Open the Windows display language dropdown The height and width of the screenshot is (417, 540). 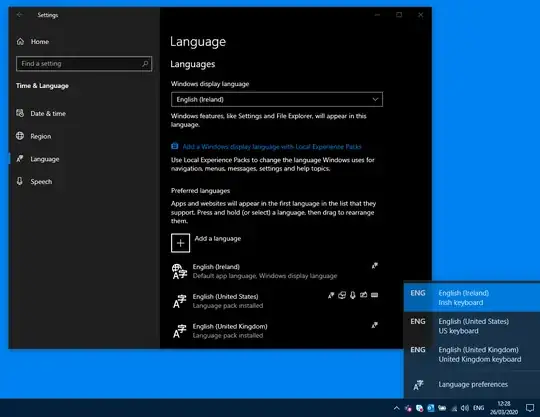277,100
